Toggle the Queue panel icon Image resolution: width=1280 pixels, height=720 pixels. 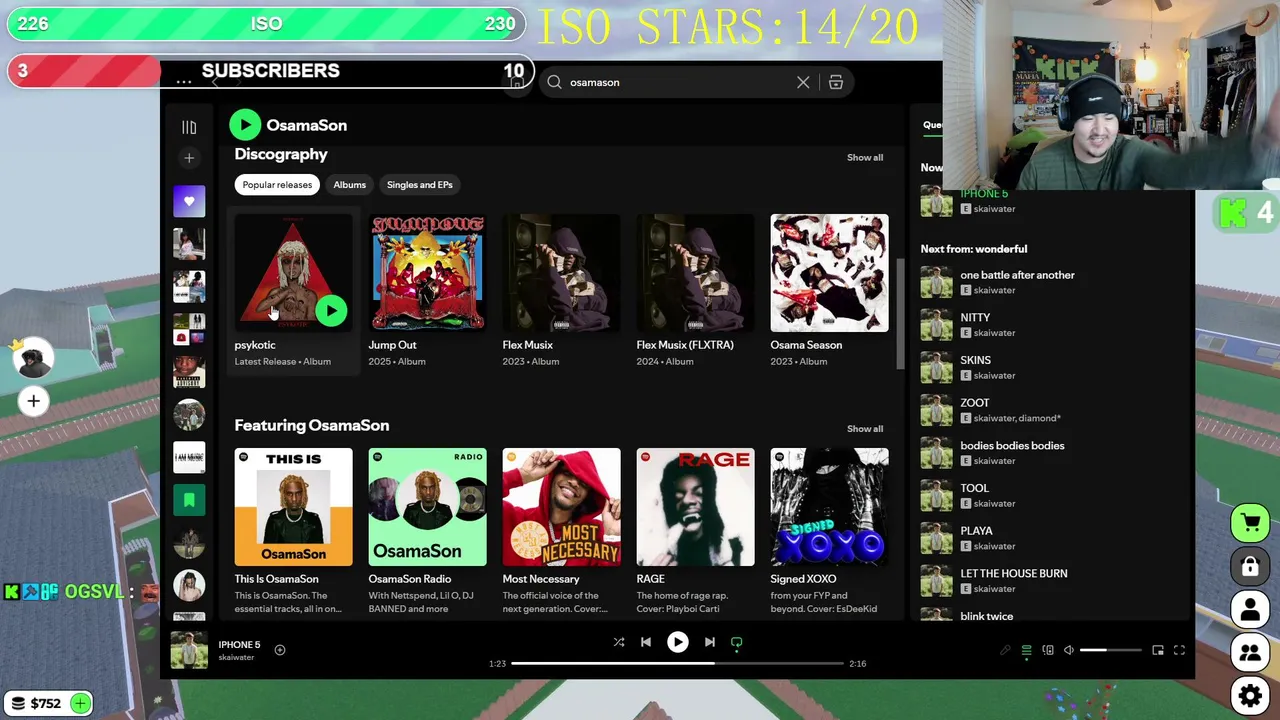point(1026,650)
